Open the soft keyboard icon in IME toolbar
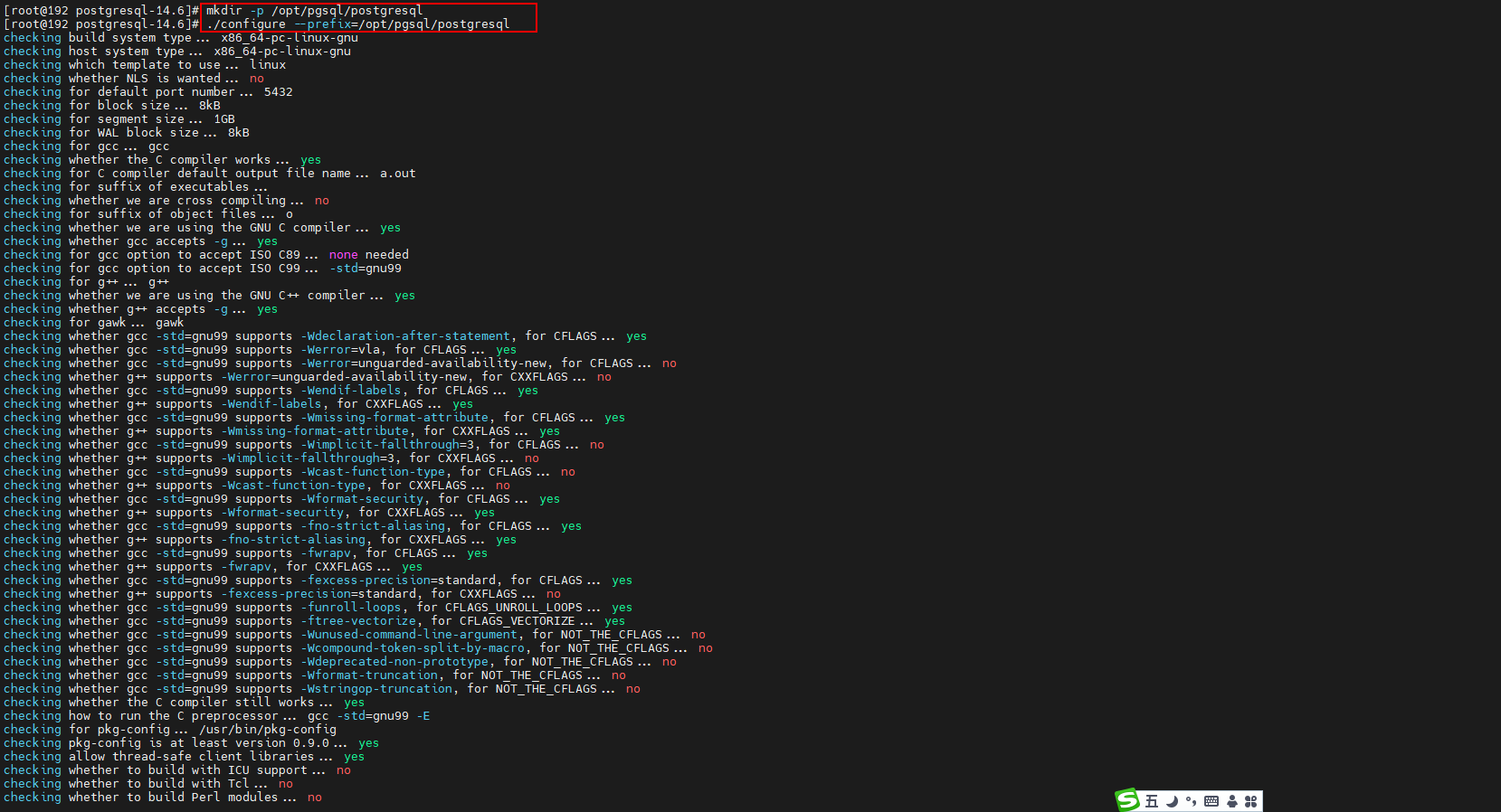The width and height of the screenshot is (1501, 812). pyautogui.click(x=1211, y=801)
